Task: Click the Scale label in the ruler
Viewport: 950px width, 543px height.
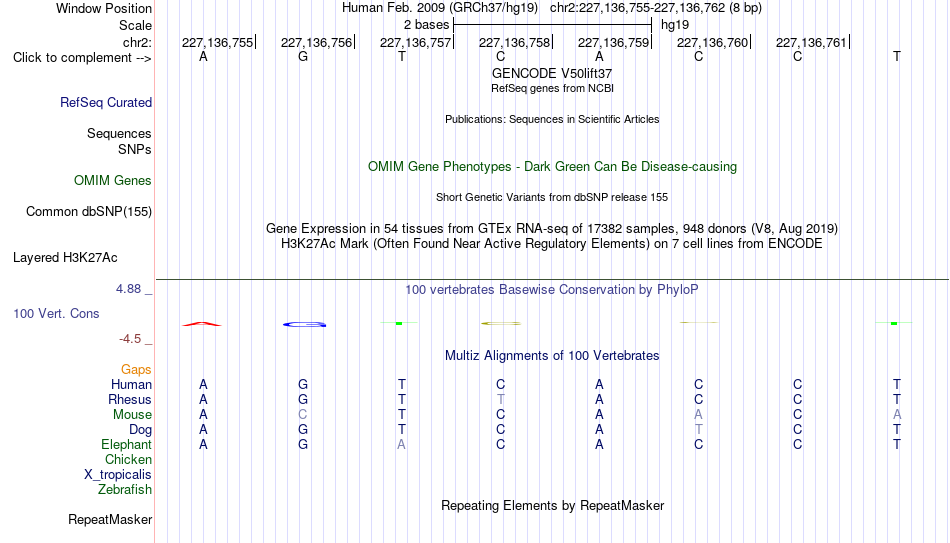Action: (136, 25)
